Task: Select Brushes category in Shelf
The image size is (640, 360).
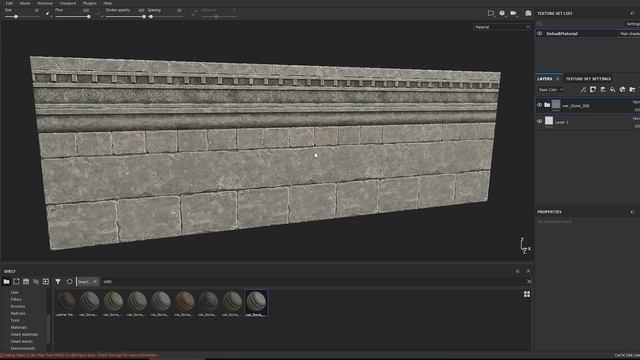Action: (18, 306)
